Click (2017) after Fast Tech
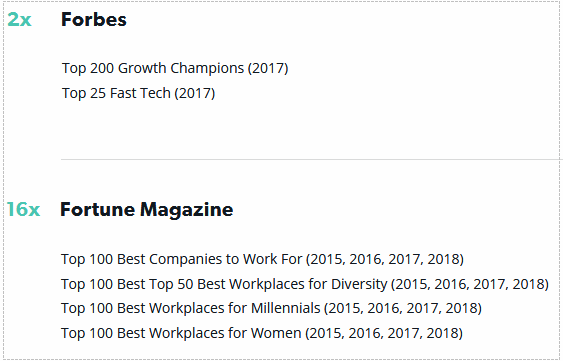 tap(195, 93)
